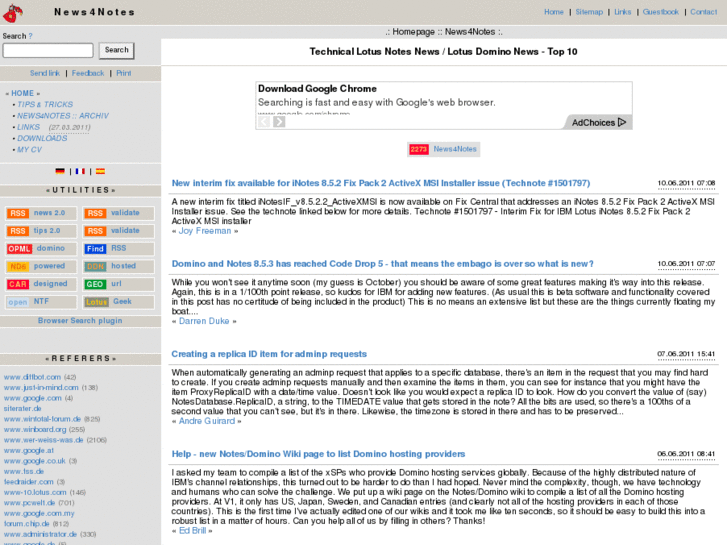727x545 pixels.
Task: Open the Guestbook link
Action: pos(660,12)
